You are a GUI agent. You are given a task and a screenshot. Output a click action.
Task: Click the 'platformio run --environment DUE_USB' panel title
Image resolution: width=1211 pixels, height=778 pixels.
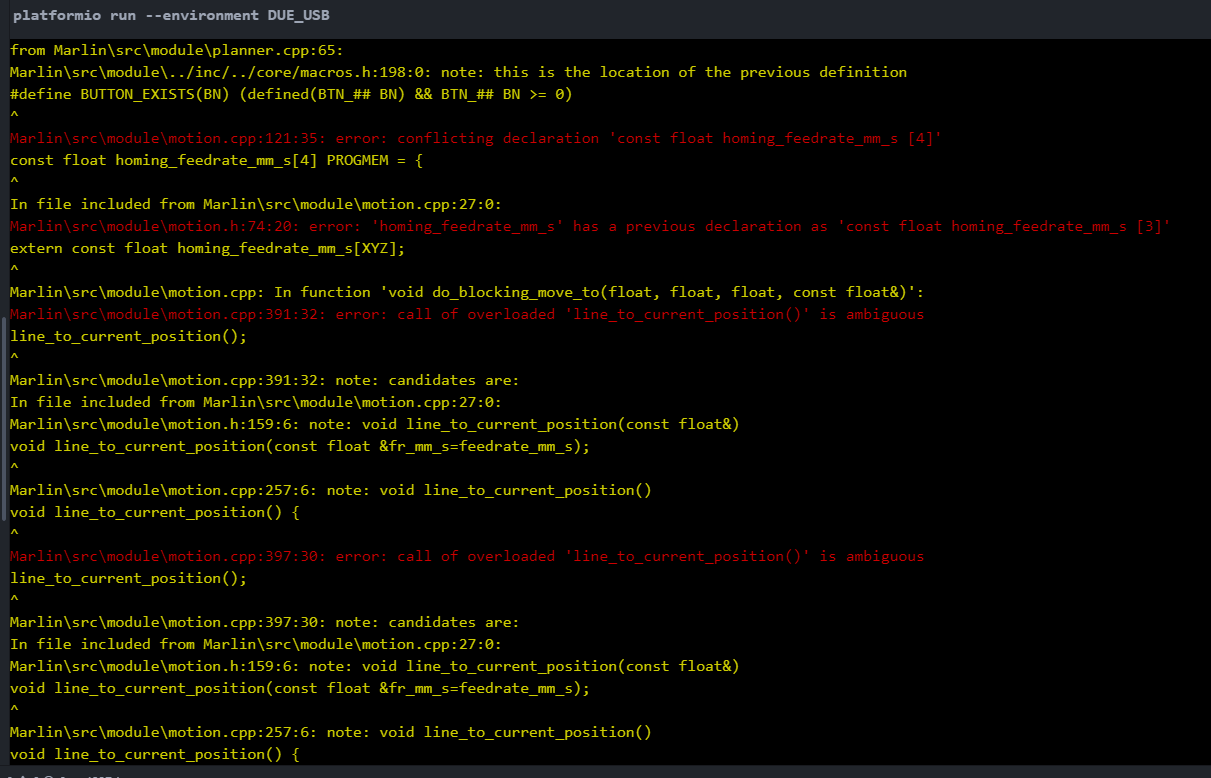coord(171,16)
